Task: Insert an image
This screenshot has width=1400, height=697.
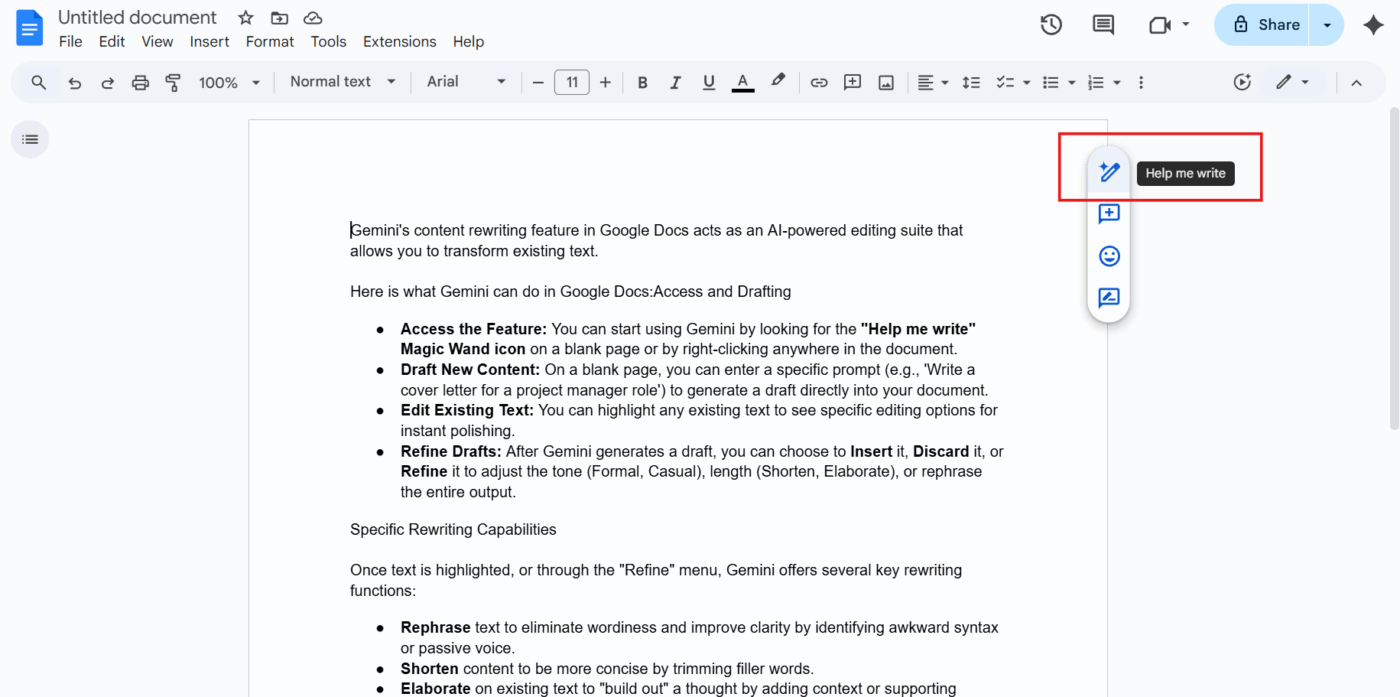Action: [886, 82]
